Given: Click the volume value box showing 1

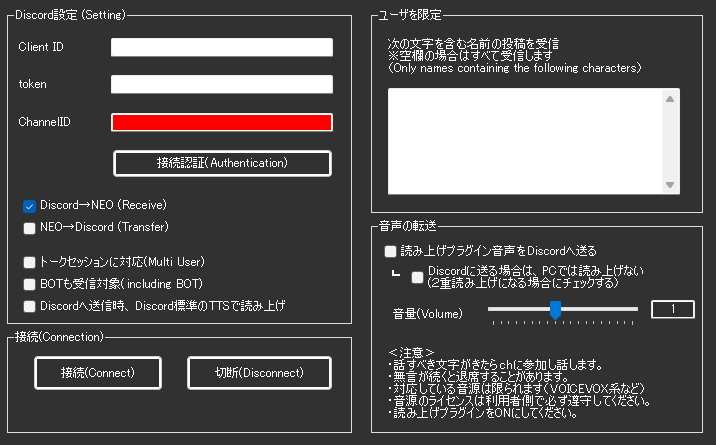Looking at the screenshot, I should 673,309.
